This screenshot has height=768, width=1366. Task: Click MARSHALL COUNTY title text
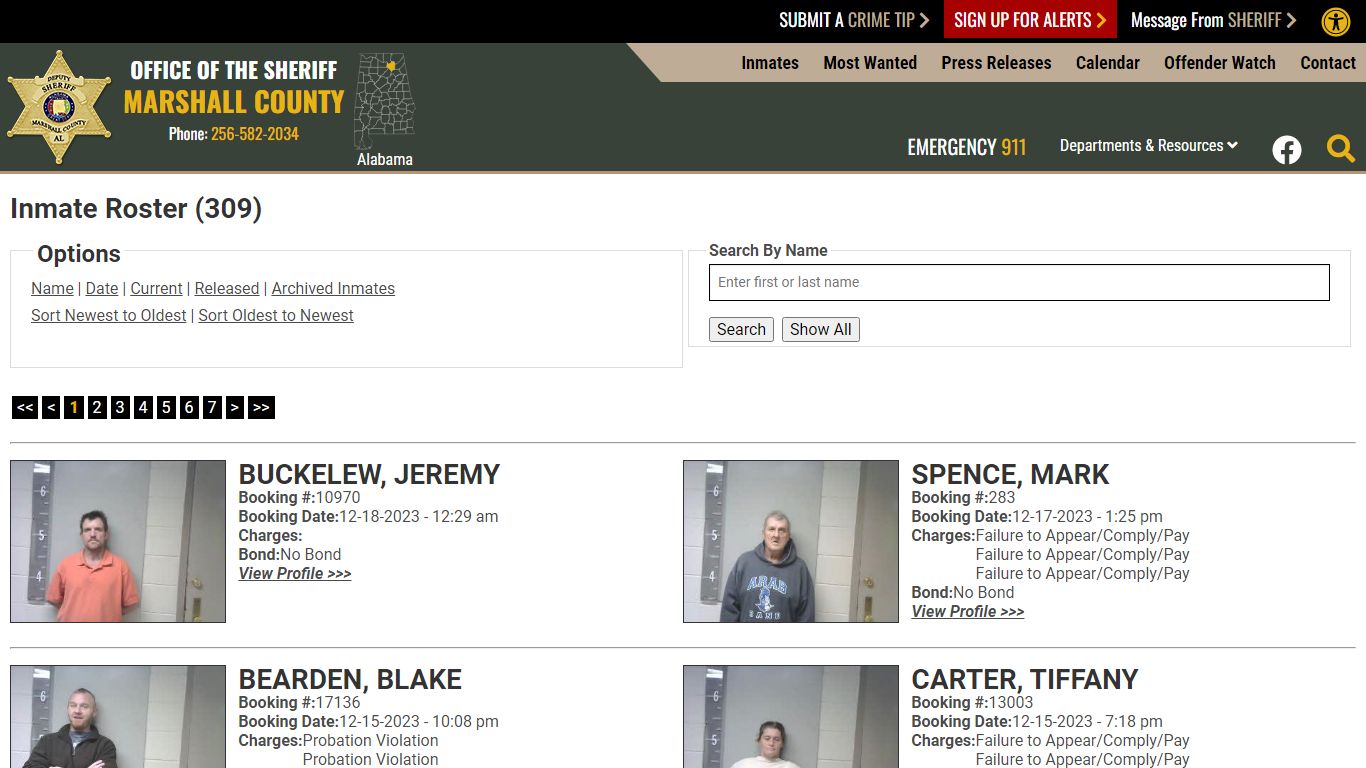(234, 102)
